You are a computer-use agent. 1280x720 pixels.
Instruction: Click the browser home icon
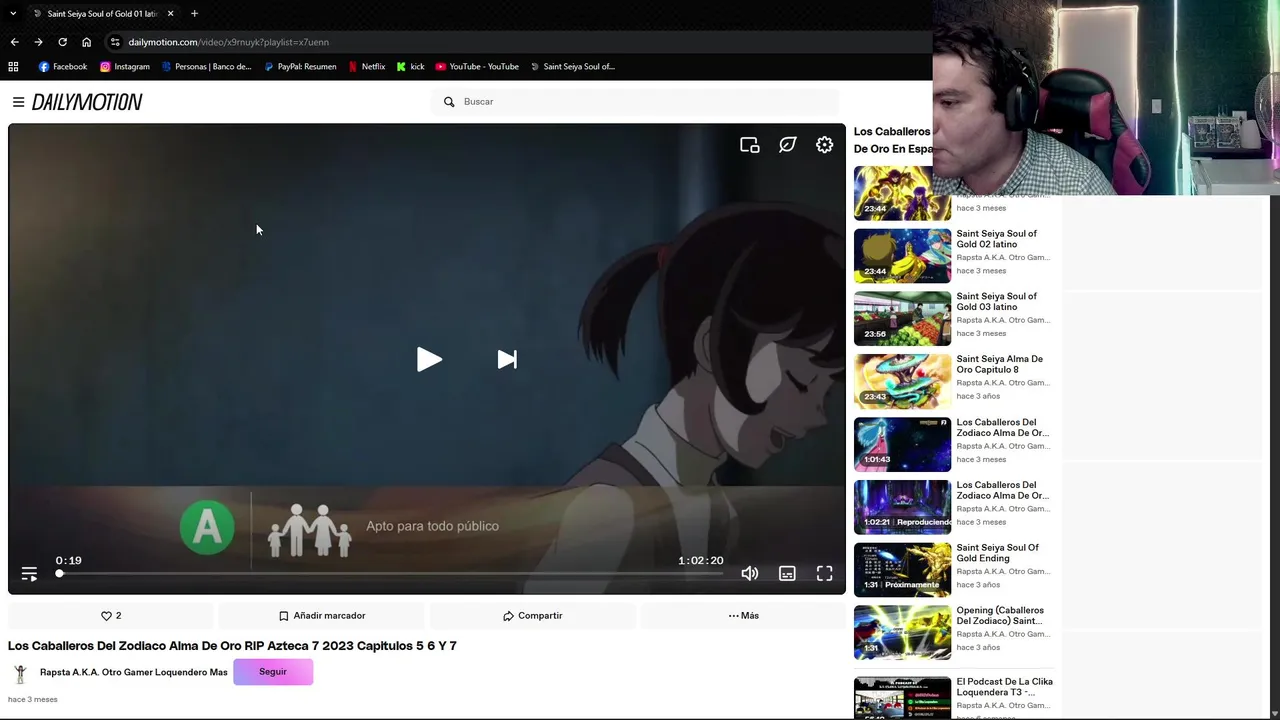(x=86, y=42)
